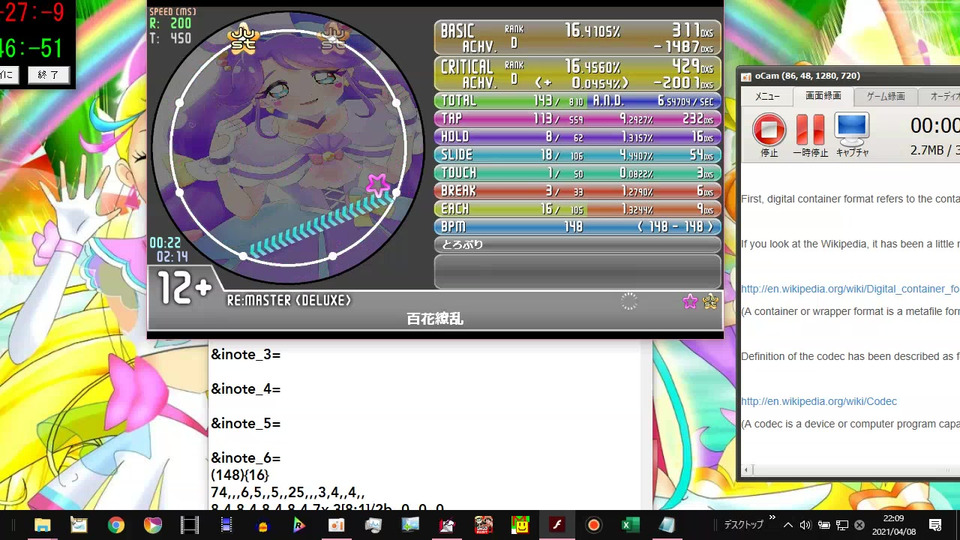Switch to the ゲーム録画 tab

point(885,96)
